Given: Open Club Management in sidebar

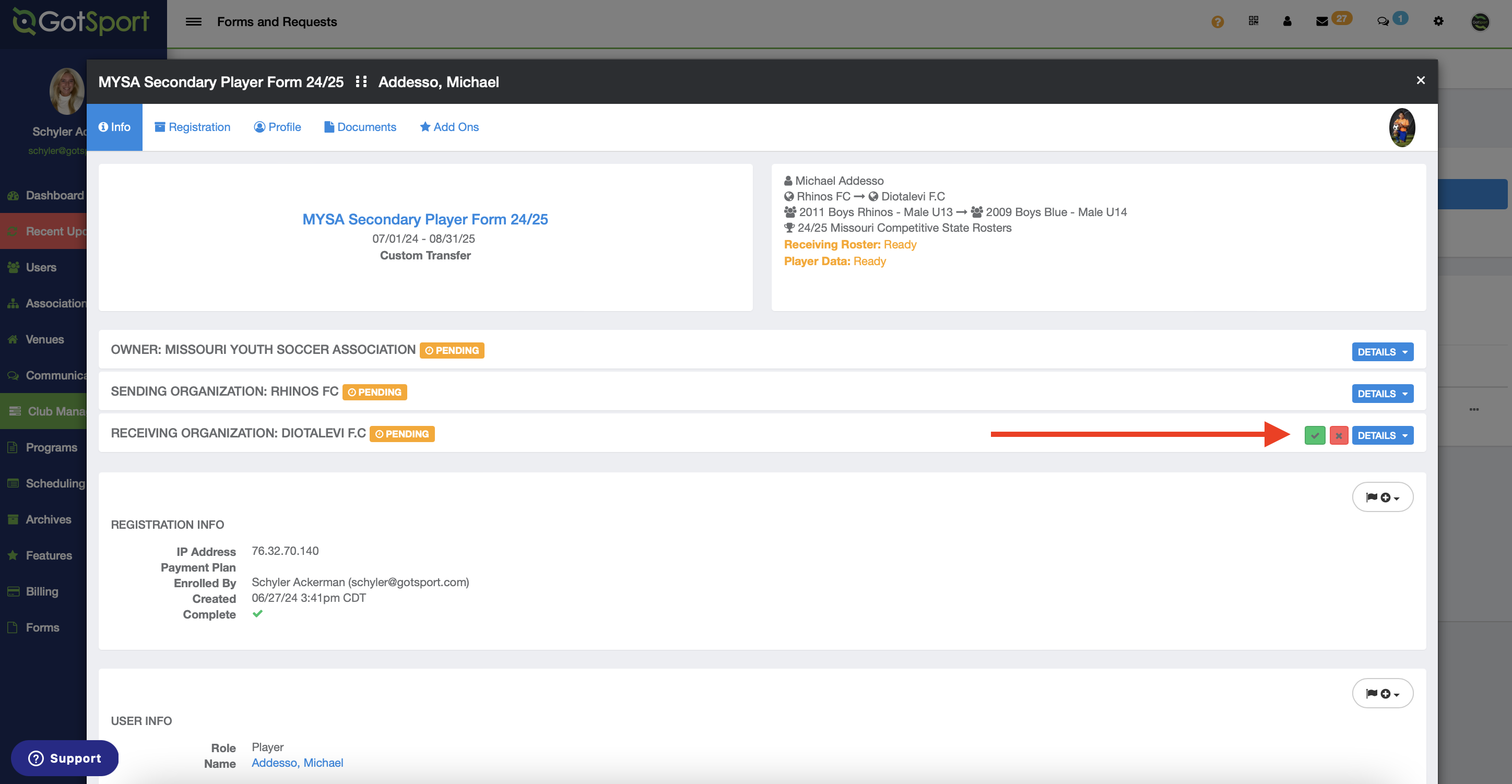Looking at the screenshot, I should point(43,411).
